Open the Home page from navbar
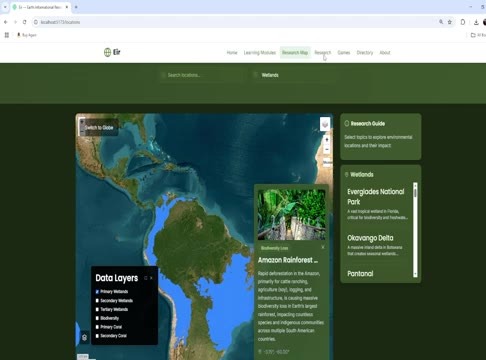This screenshot has width=486, height=360. point(232,53)
